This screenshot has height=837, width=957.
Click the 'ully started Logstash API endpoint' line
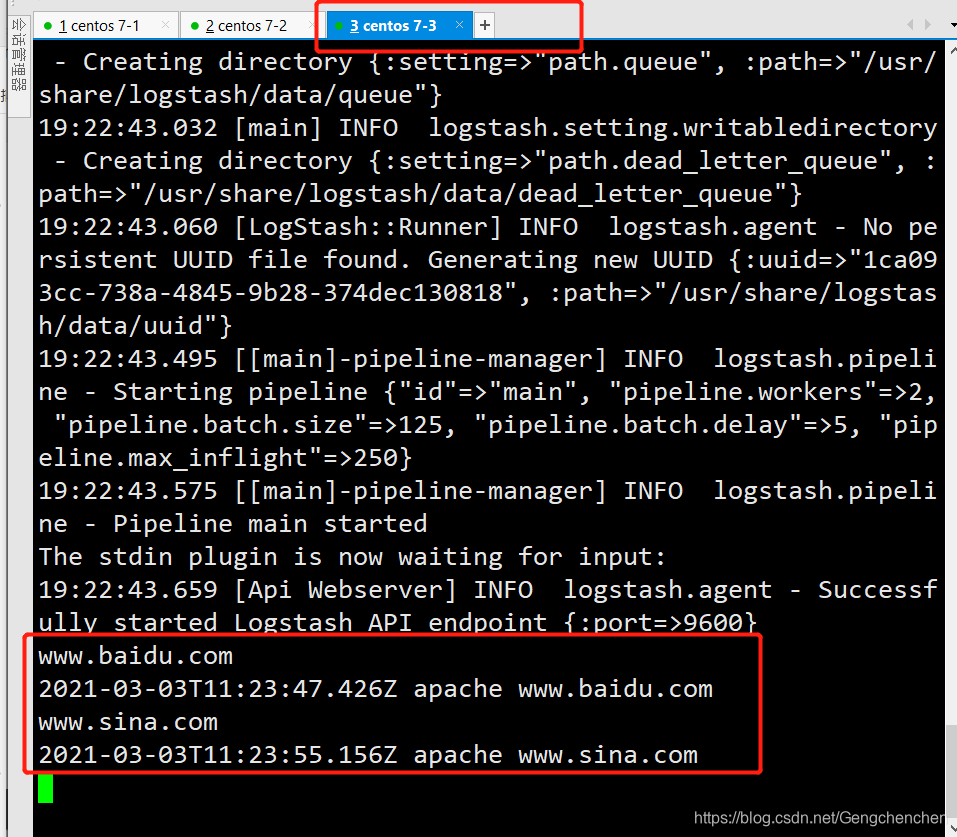[397, 623]
